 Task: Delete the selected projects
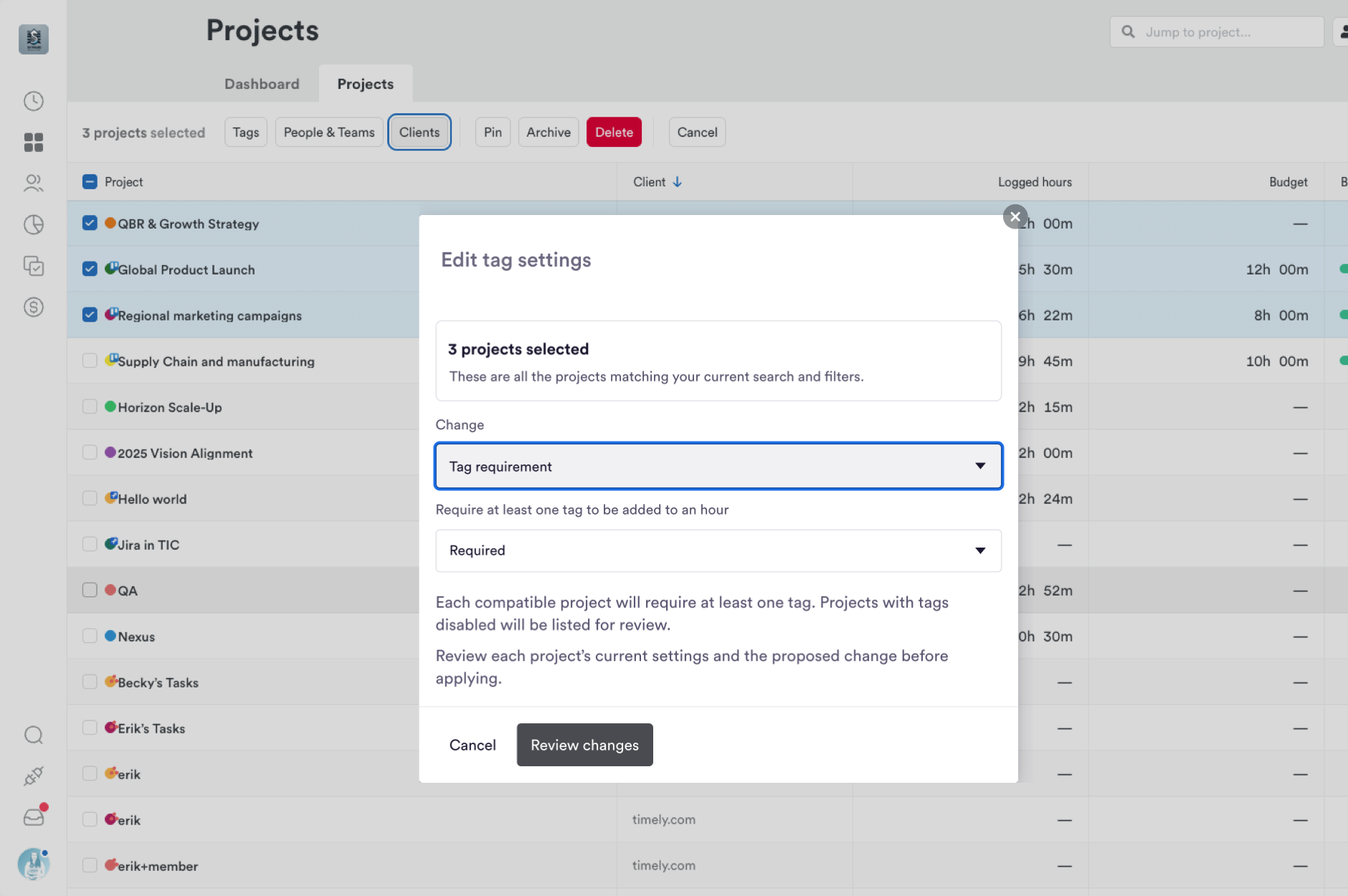point(614,132)
